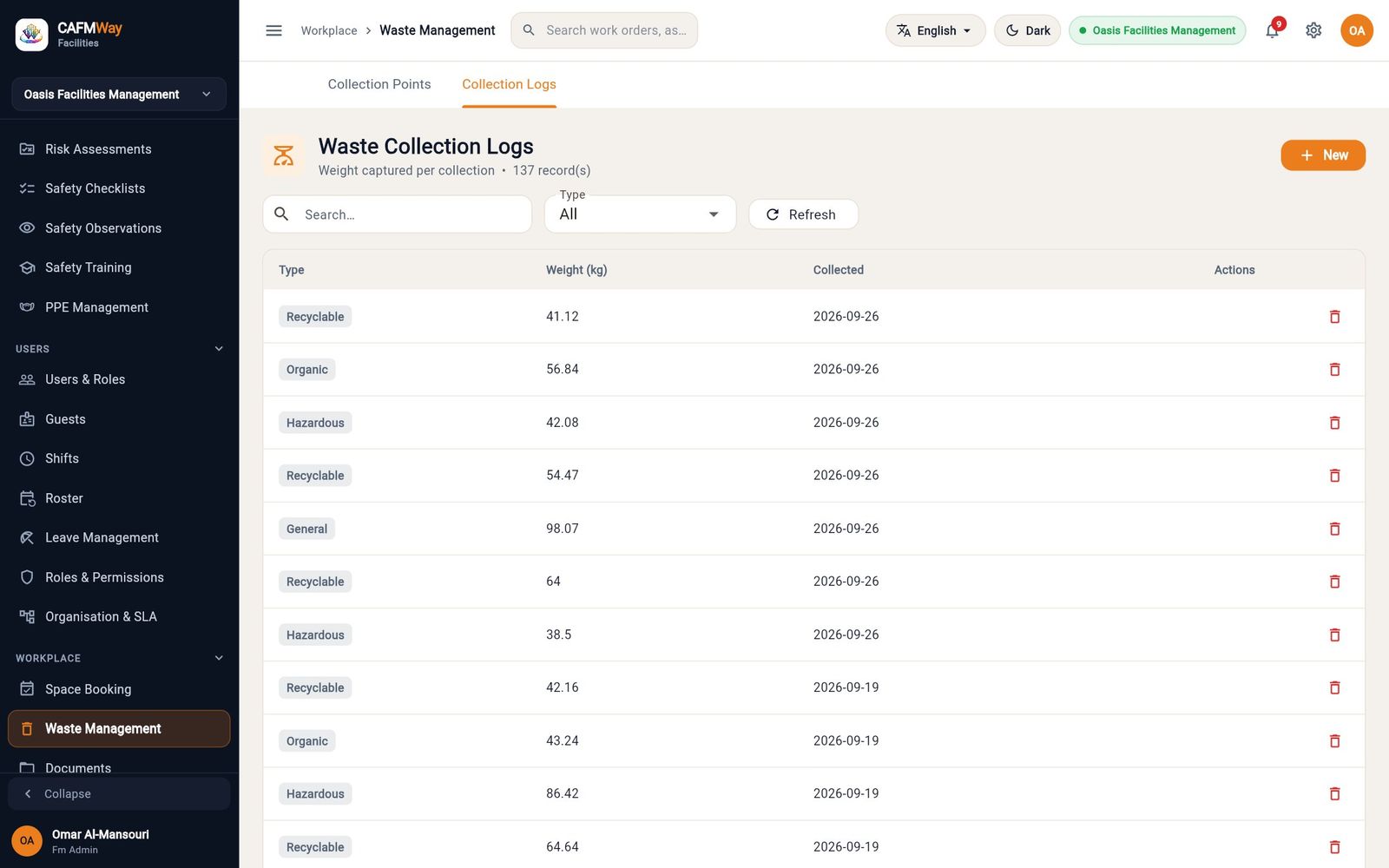Open Roster in sidebar
The width and height of the screenshot is (1389, 868).
coord(119,498)
